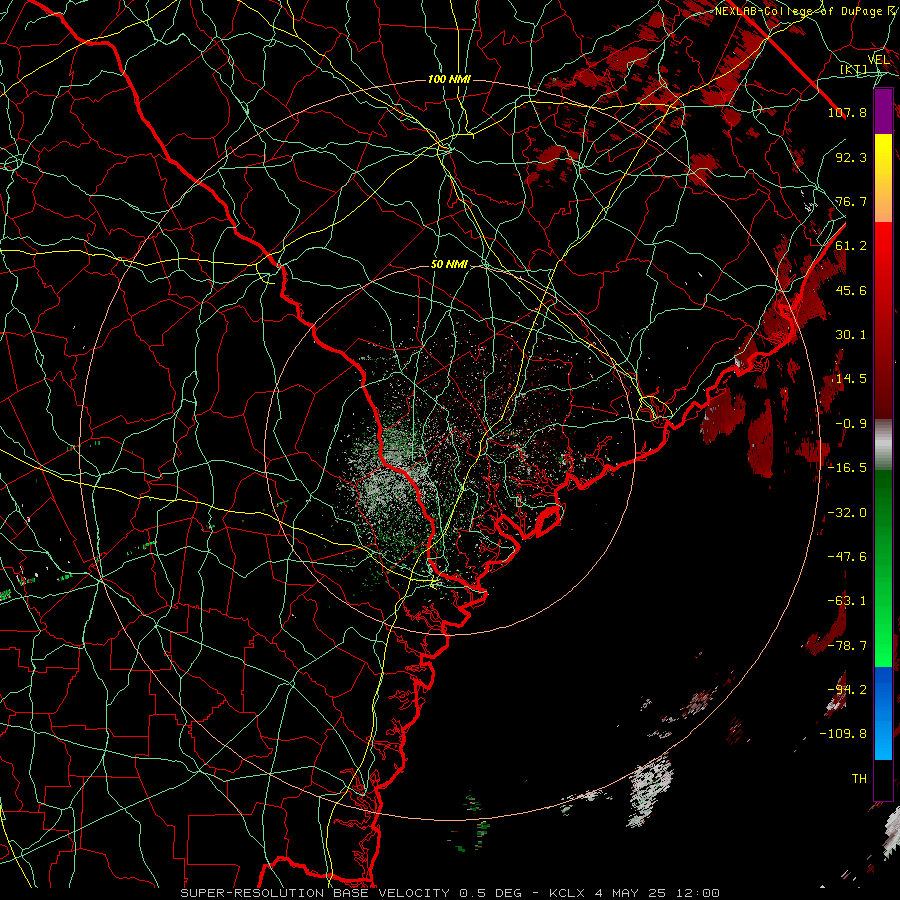Click the -63.1 legend value
This screenshot has width=900, height=900.
(x=847, y=601)
